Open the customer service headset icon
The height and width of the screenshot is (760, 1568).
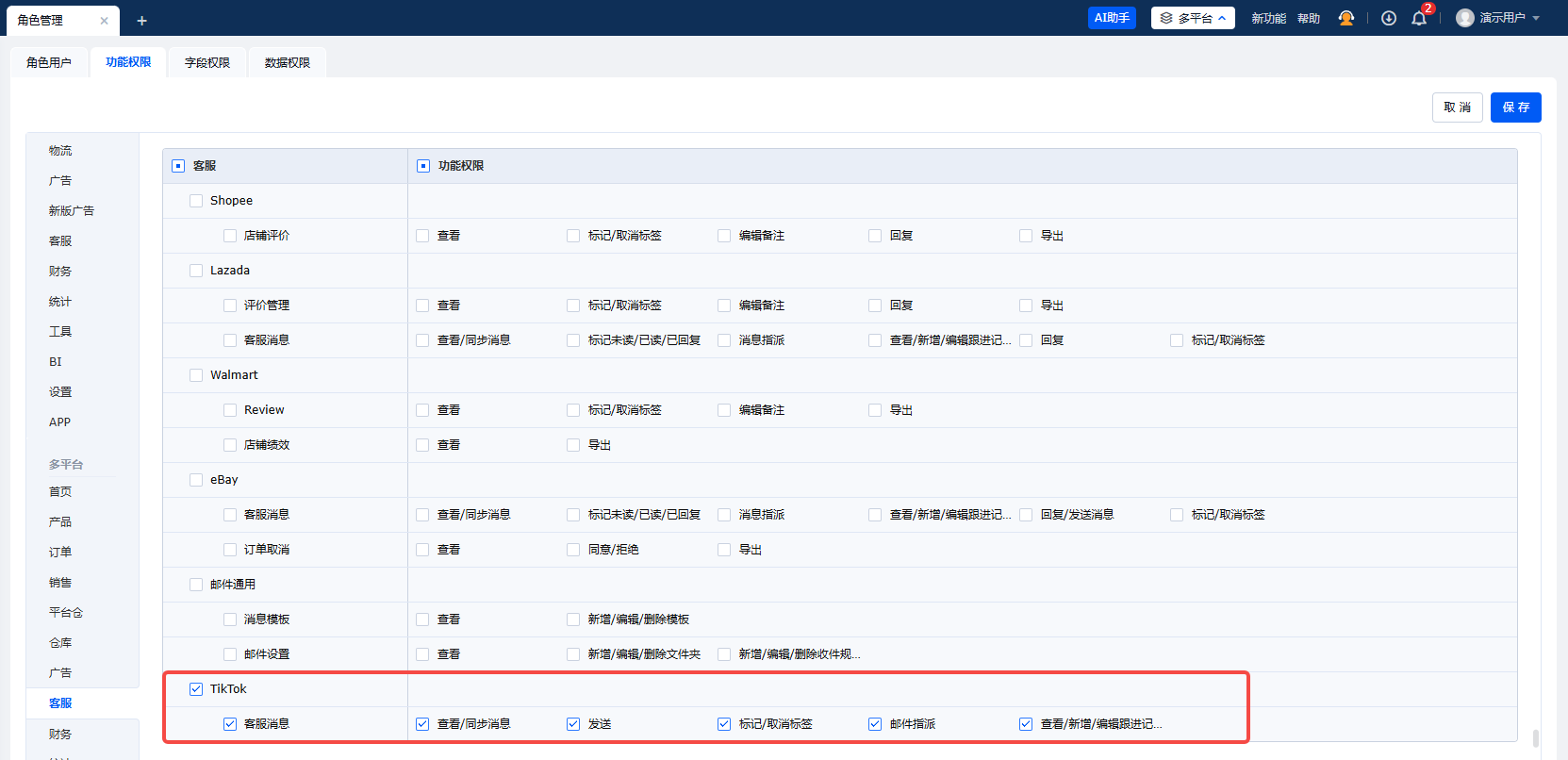(x=1346, y=18)
